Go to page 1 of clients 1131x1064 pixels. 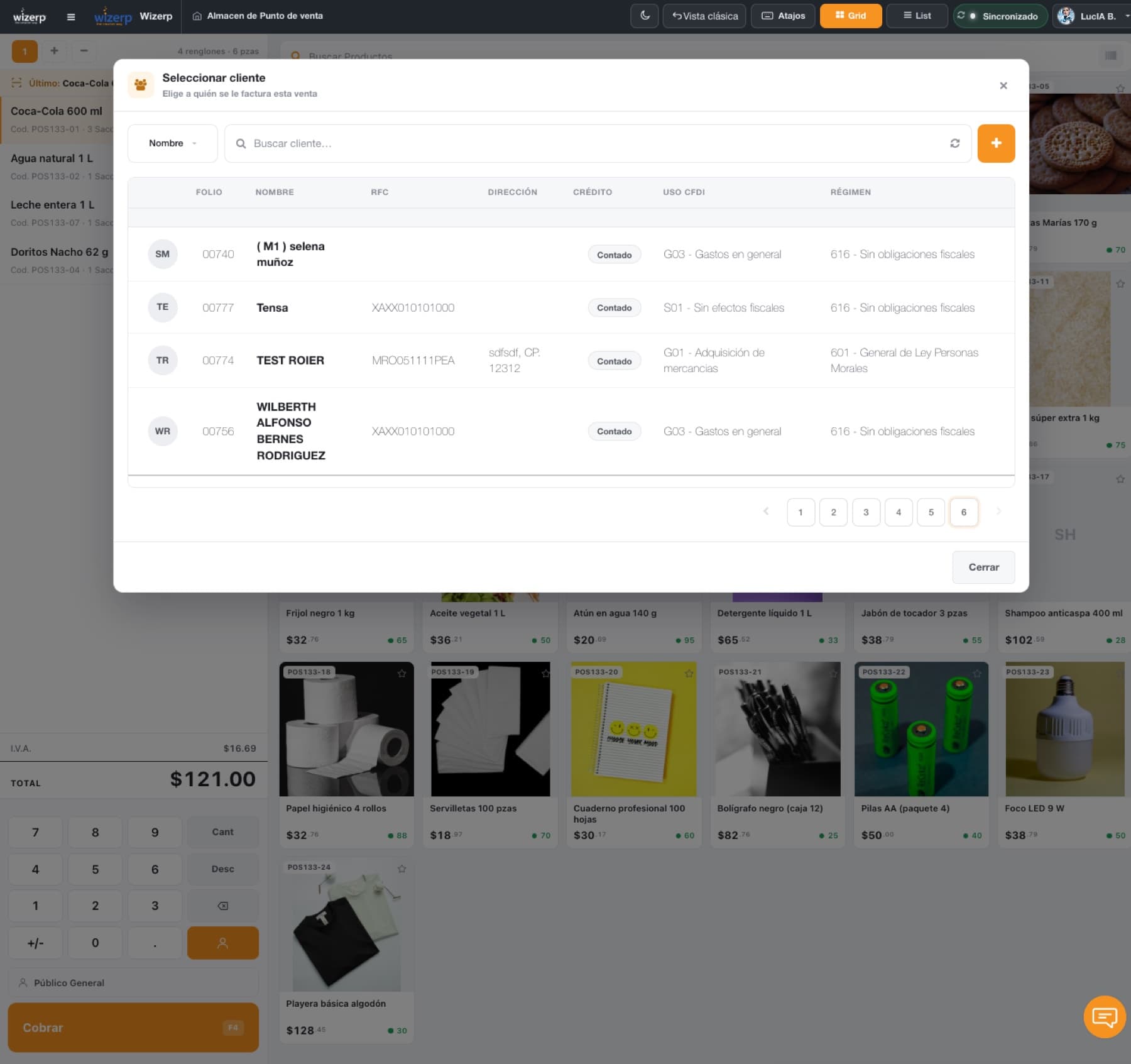800,512
